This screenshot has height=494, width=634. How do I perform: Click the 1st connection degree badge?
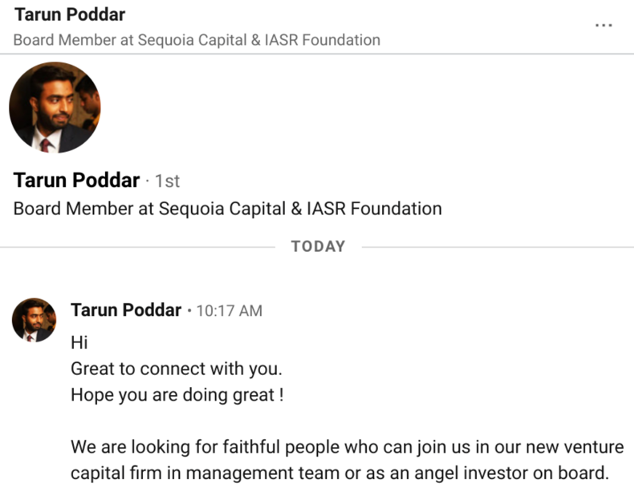(x=167, y=181)
